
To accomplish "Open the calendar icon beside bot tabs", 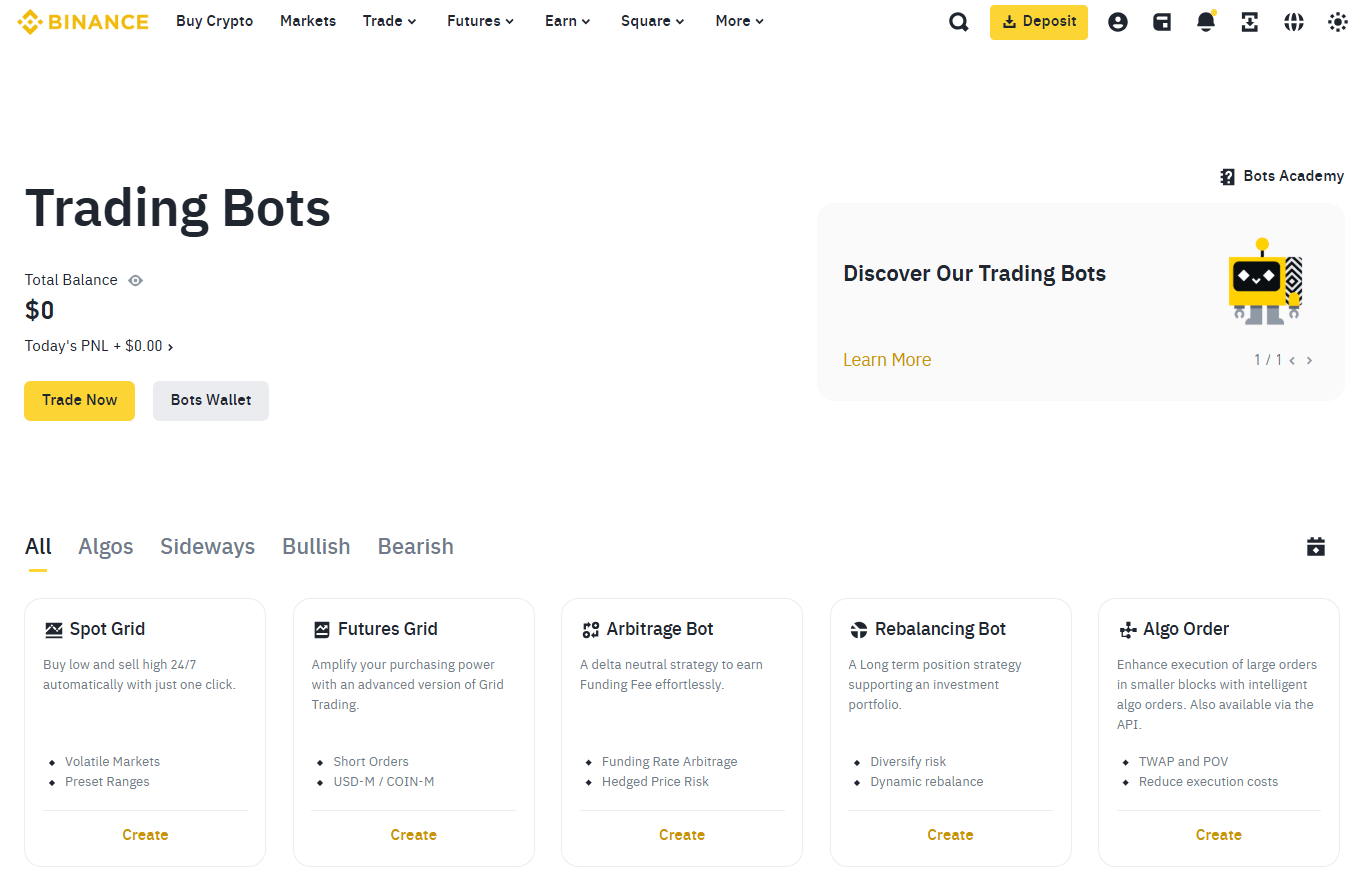I will (x=1315, y=547).
